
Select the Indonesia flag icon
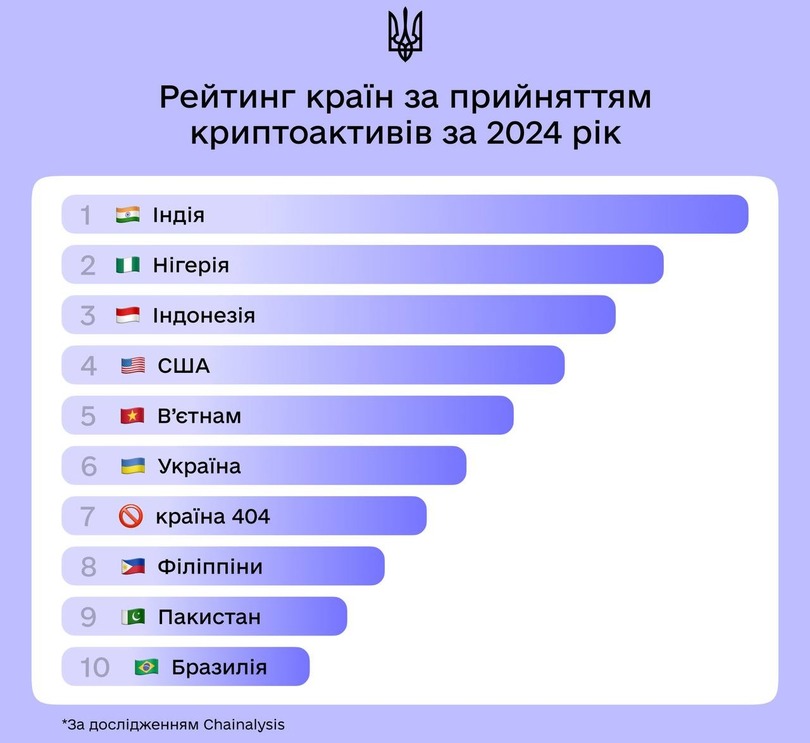tap(128, 315)
